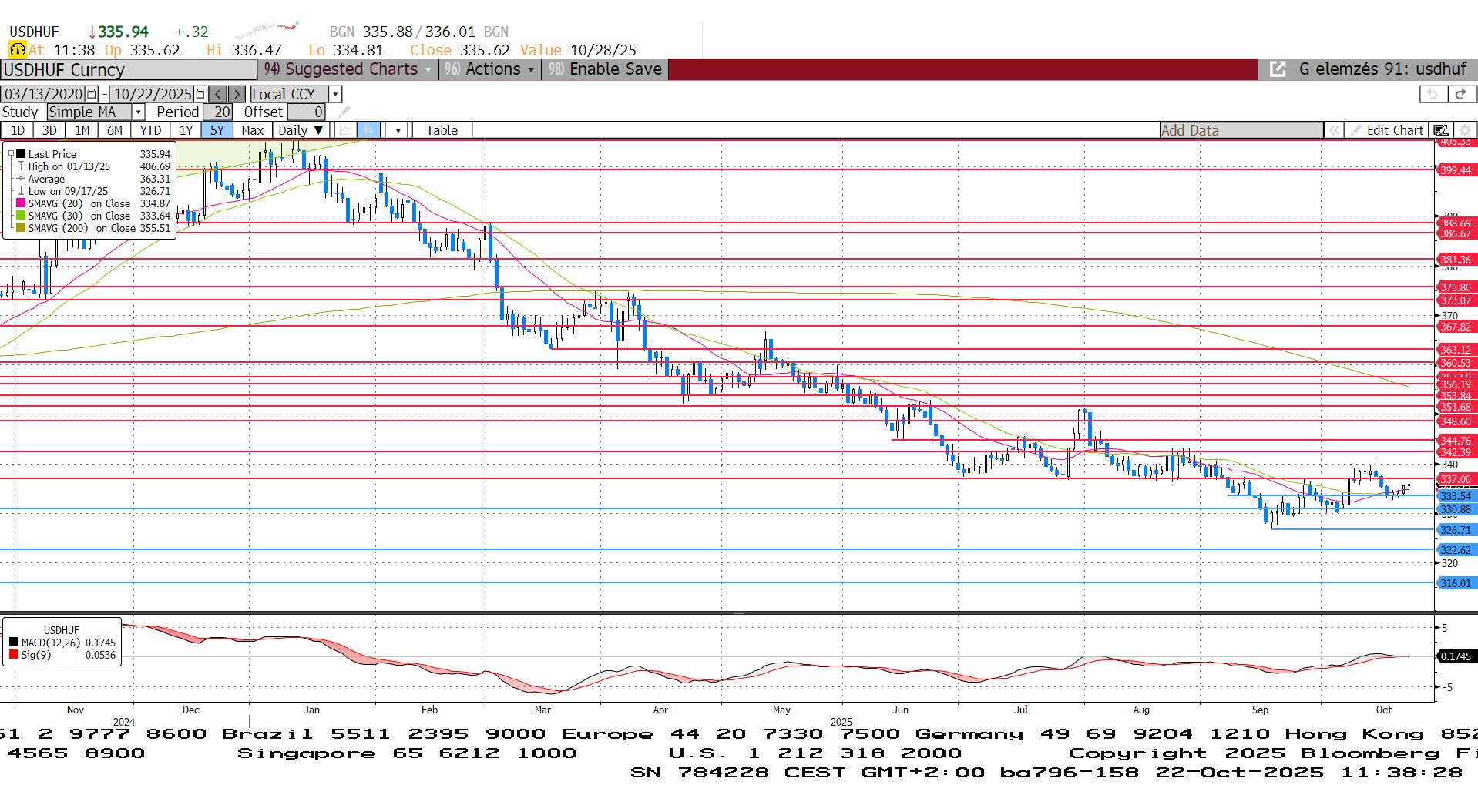Click the undo arrow icon
Image resolution: width=1478 pixels, height=812 pixels.
[1433, 94]
